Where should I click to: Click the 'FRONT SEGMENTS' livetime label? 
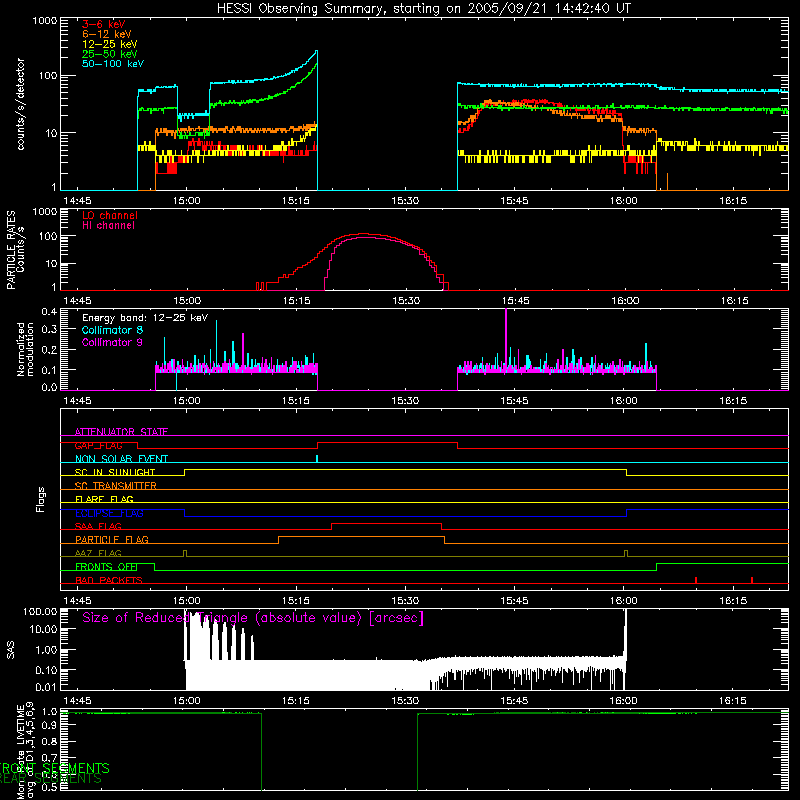tap(55, 768)
